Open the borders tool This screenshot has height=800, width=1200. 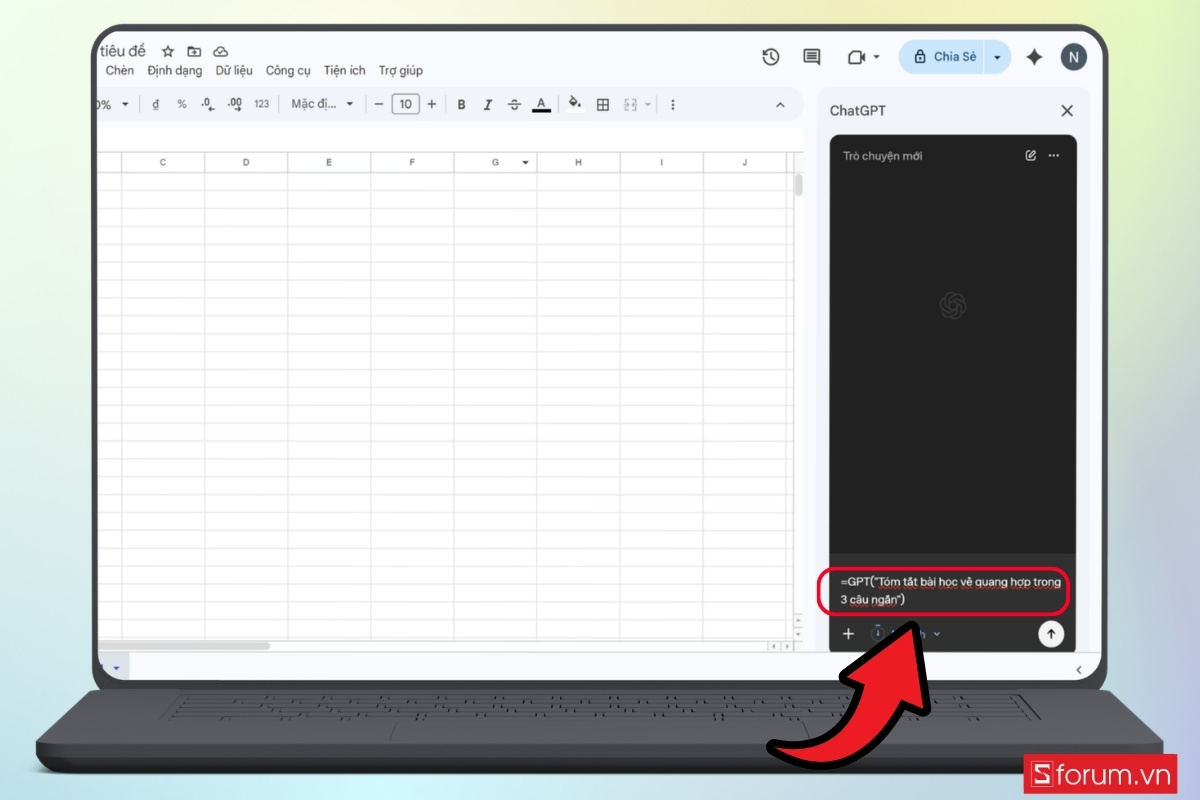[x=603, y=104]
